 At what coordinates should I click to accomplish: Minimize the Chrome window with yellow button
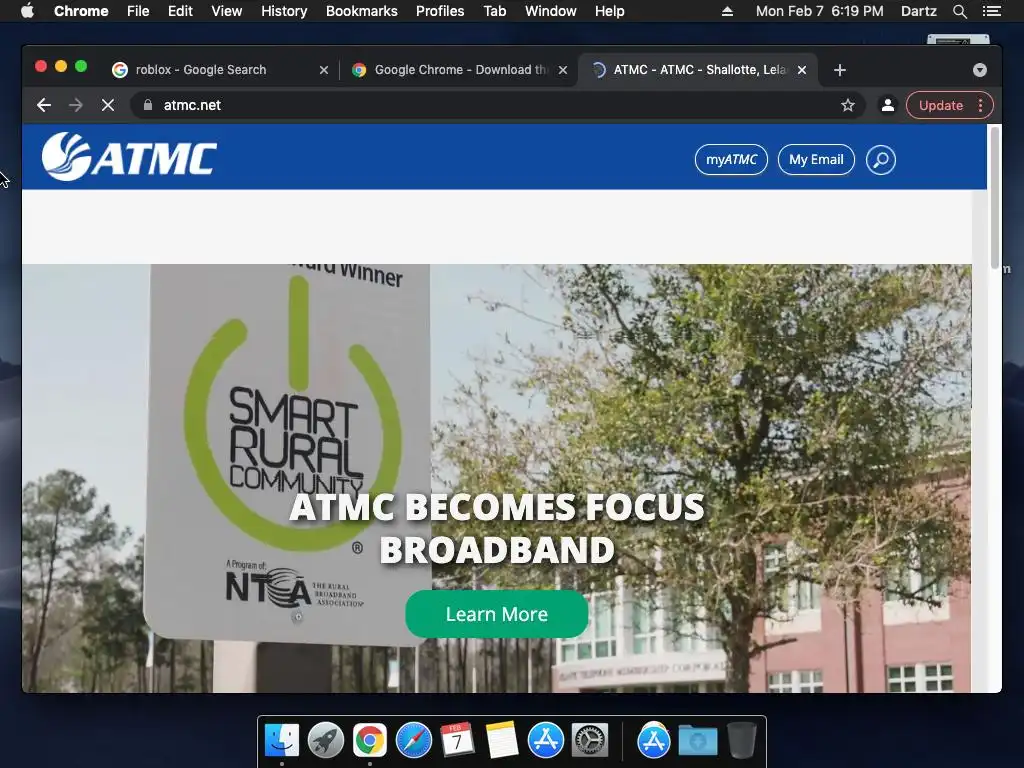coord(61,66)
